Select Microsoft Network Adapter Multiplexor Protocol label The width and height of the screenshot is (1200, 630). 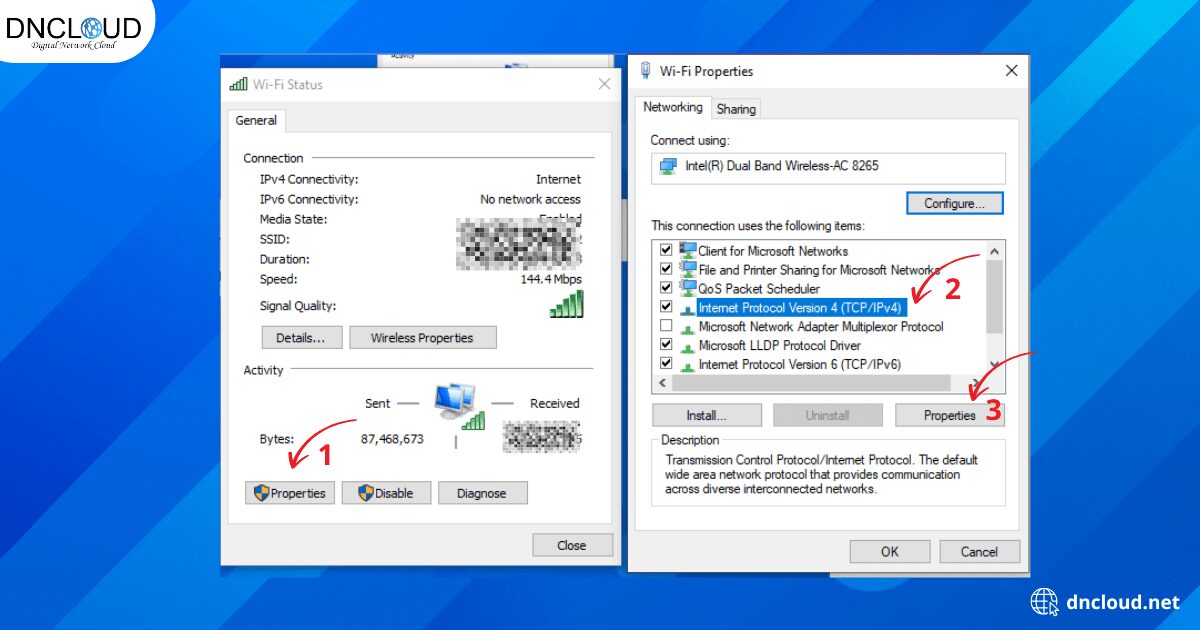[x=821, y=326]
